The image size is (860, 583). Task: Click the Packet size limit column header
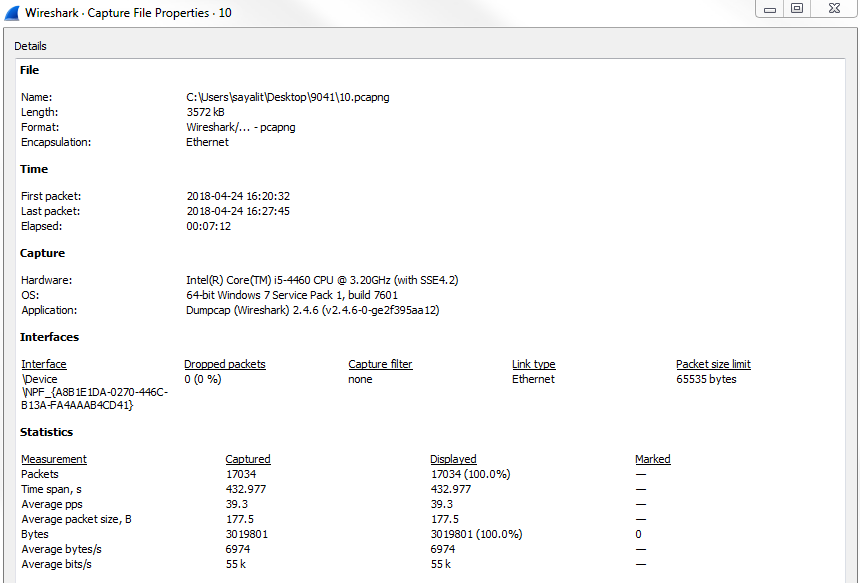point(713,364)
